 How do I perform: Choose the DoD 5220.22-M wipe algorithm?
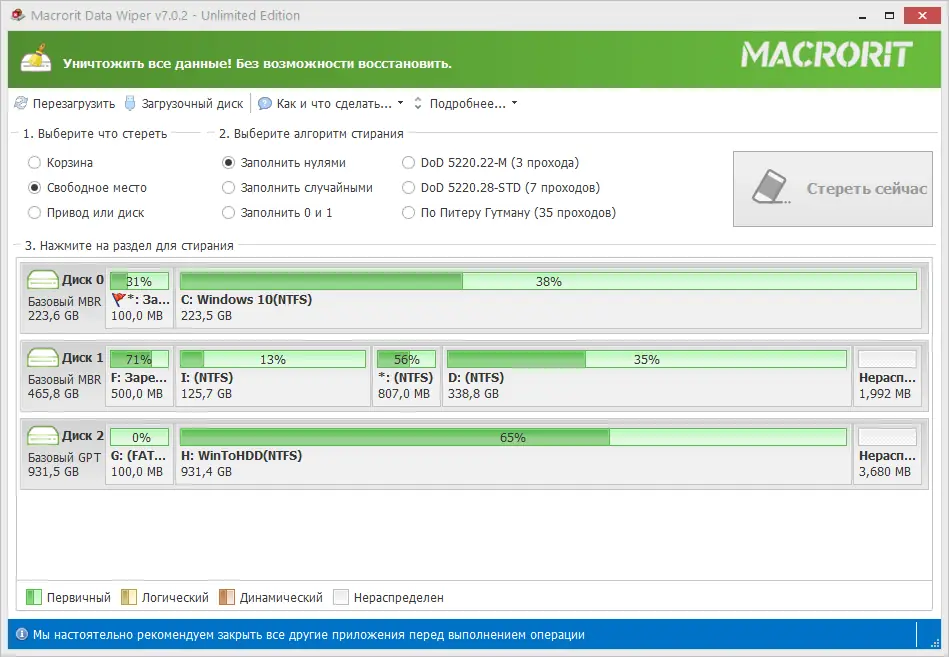tap(408, 161)
